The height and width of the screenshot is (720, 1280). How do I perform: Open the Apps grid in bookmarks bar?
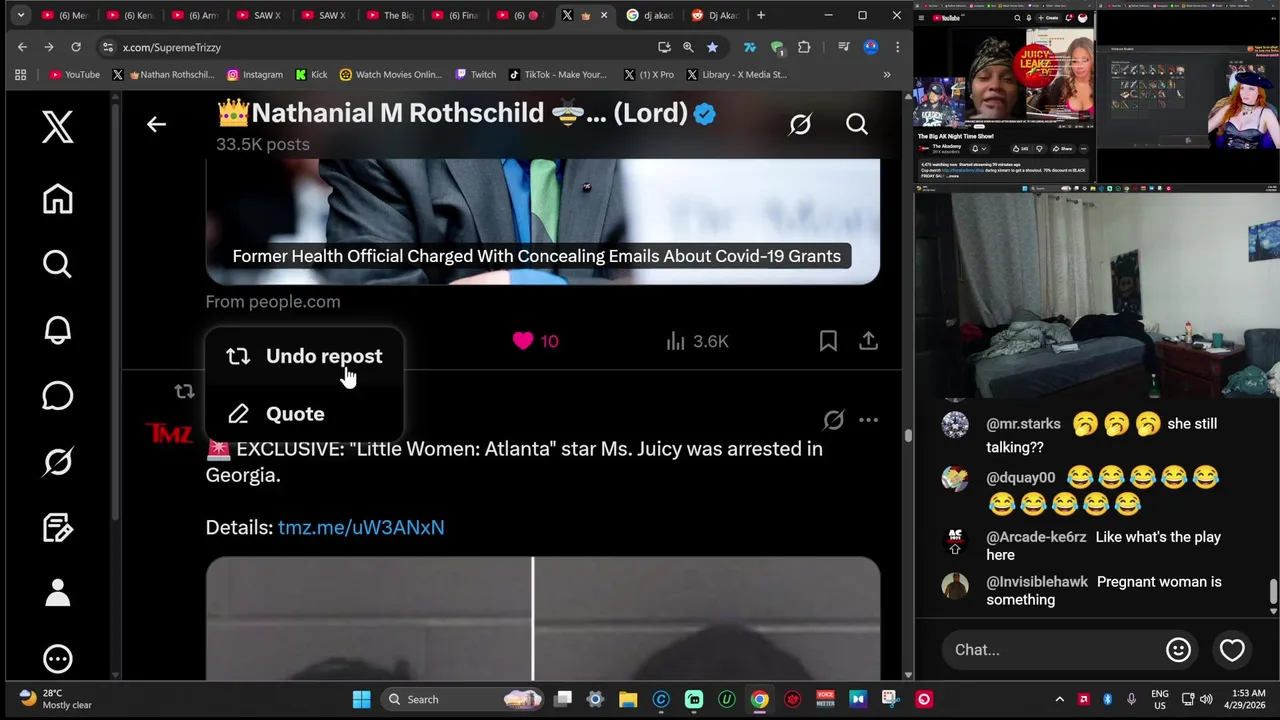point(20,74)
